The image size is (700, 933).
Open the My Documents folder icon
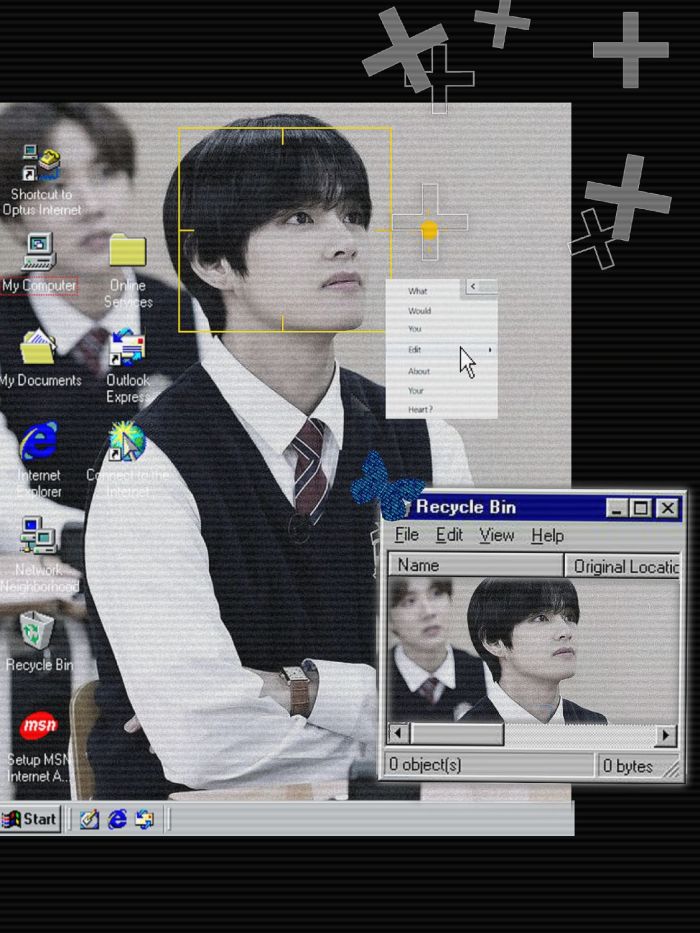point(38,346)
